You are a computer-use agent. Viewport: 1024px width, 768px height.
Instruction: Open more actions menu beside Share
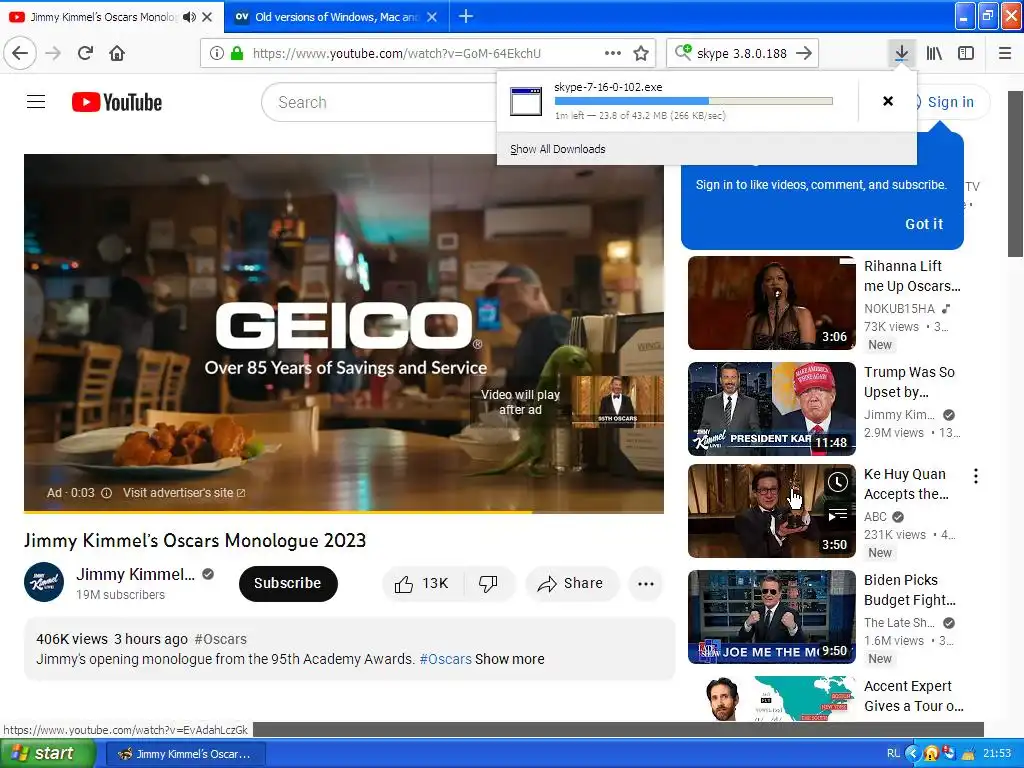[x=646, y=583]
